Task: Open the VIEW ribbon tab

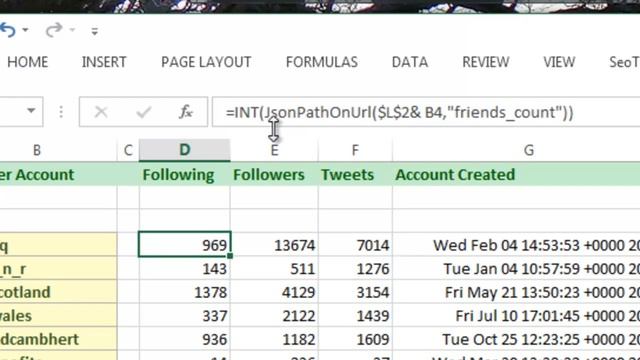Action: click(559, 62)
